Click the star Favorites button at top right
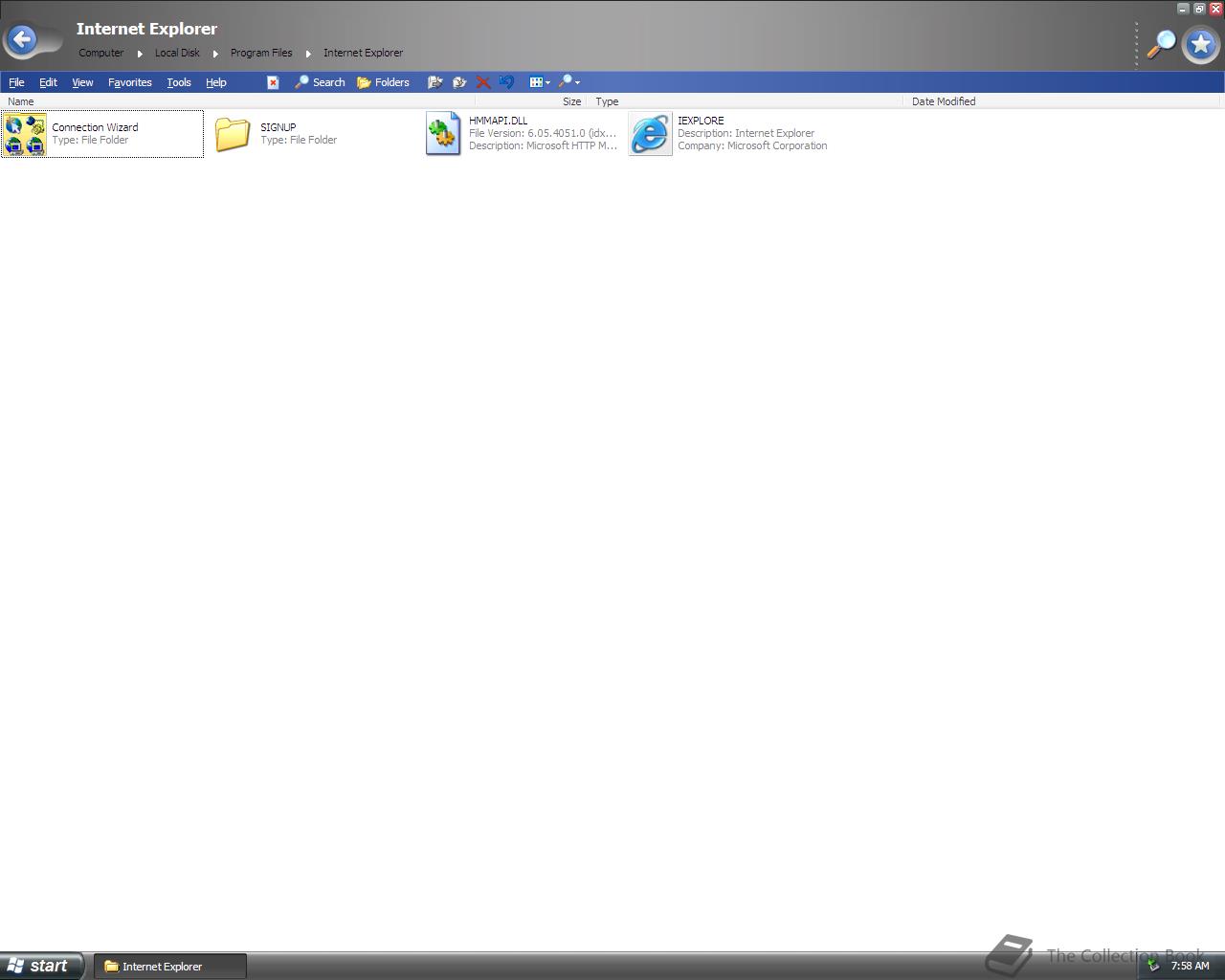1225x980 pixels. pos(1201,44)
